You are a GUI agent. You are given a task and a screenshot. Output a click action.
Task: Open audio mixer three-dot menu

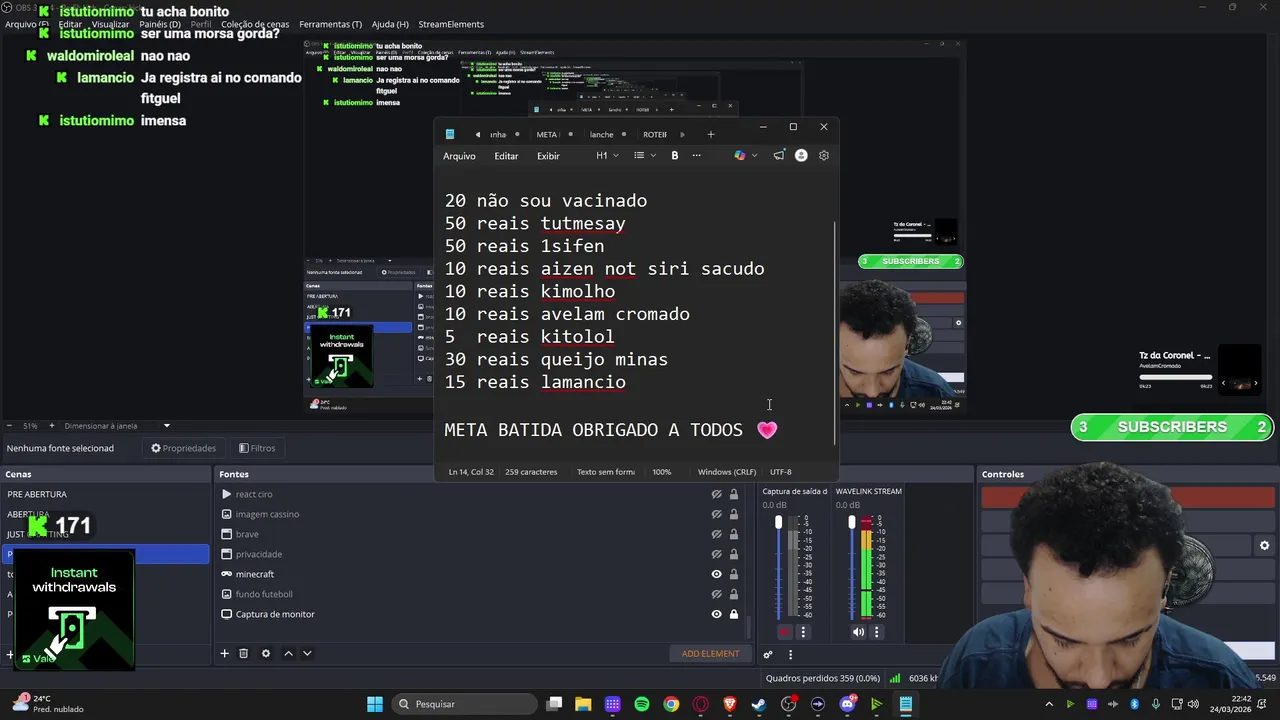coord(790,655)
